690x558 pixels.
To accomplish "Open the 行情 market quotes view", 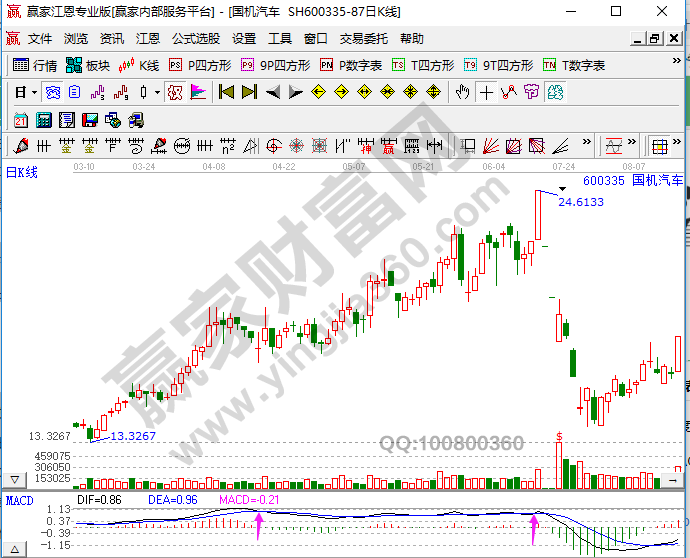I will click(35, 65).
